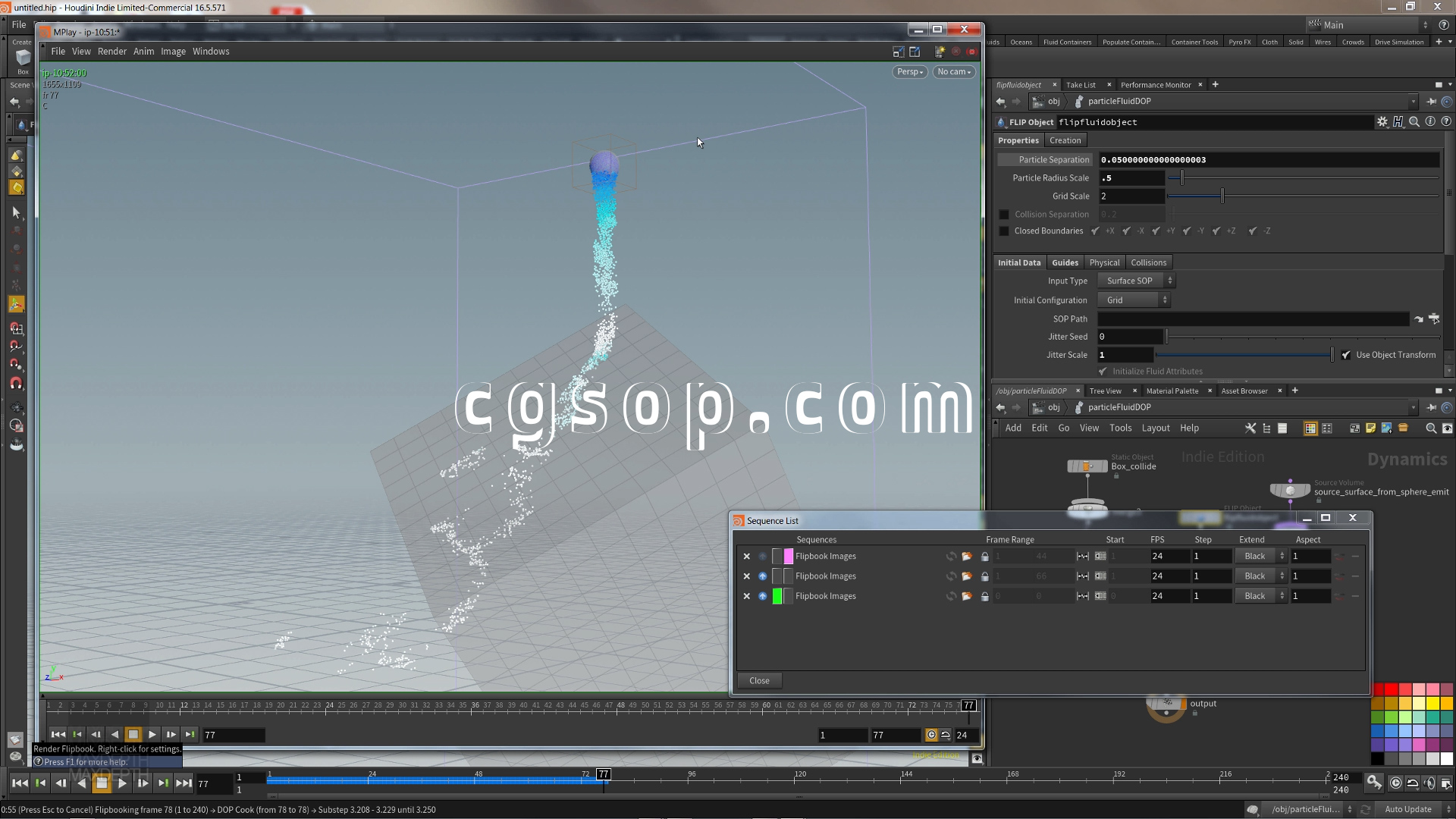Open the Render menu in MPlay
This screenshot has height=819, width=1456.
112,52
